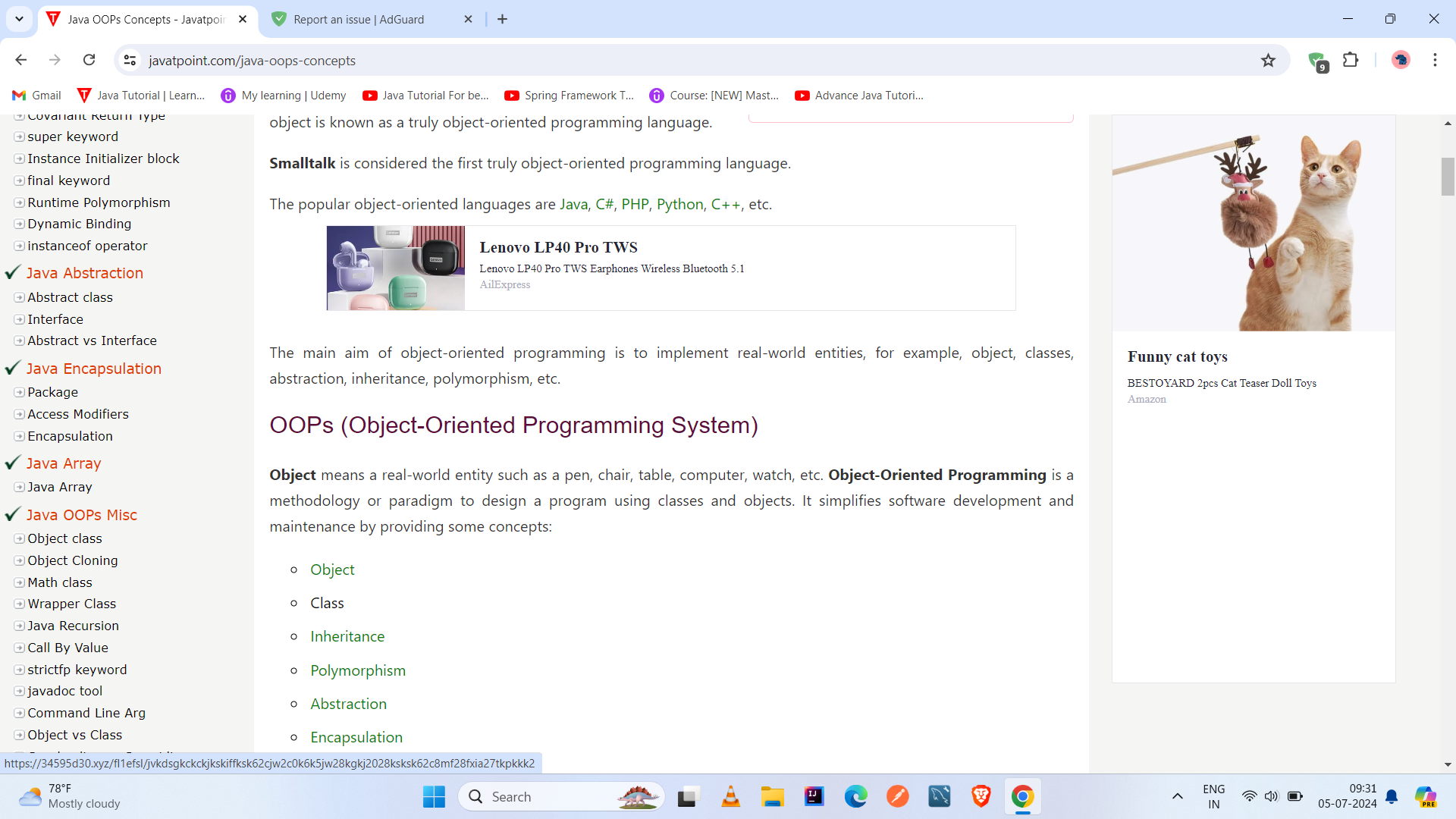Expand the Java Recursion sidebar topic
The image size is (1456, 819).
(x=74, y=626)
